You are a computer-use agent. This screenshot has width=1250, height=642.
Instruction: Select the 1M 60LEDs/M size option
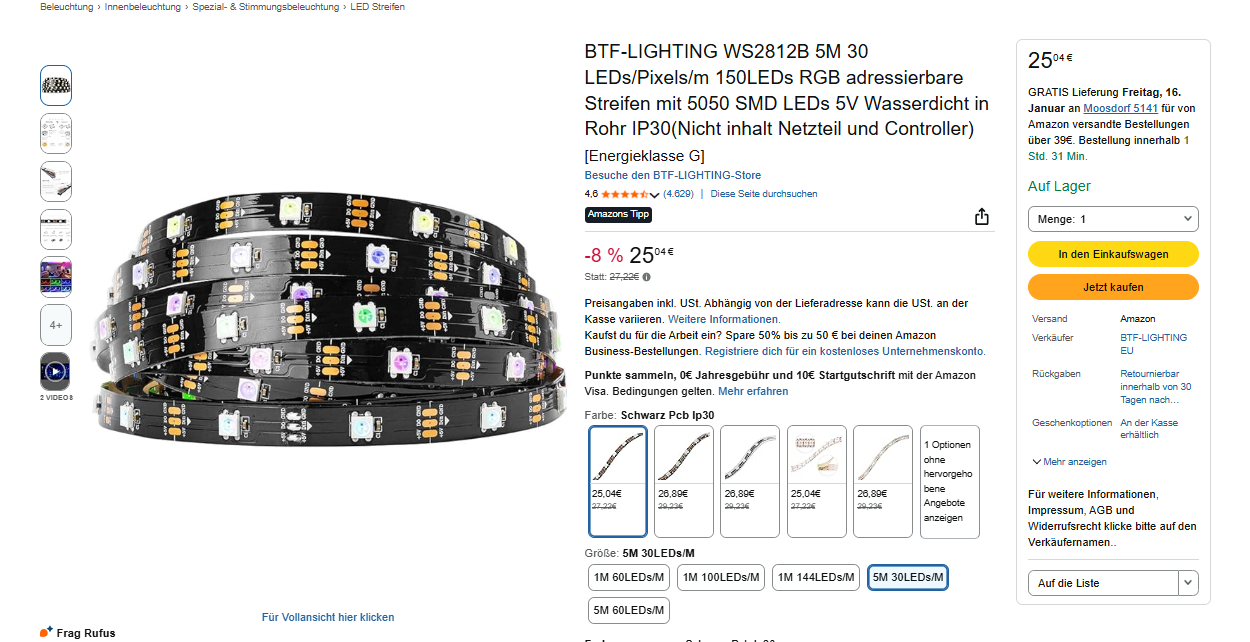(629, 577)
